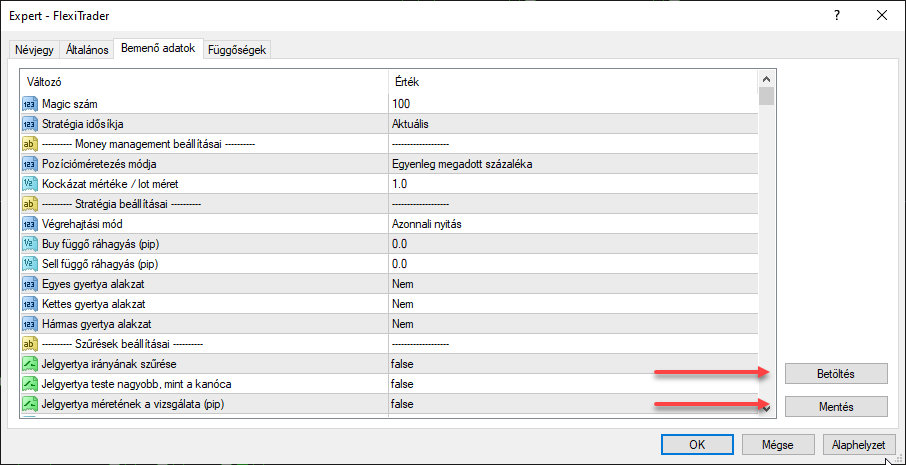The image size is (906, 465).
Task: Click the integer icon beside Magic szám
Action: pos(29,104)
